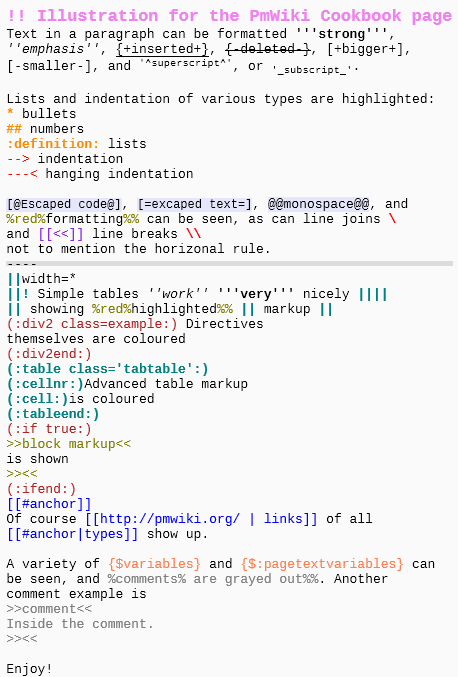The image size is (458, 677).
Task: Click the (:cellnr:) teal directive
Action: [x=45, y=383]
